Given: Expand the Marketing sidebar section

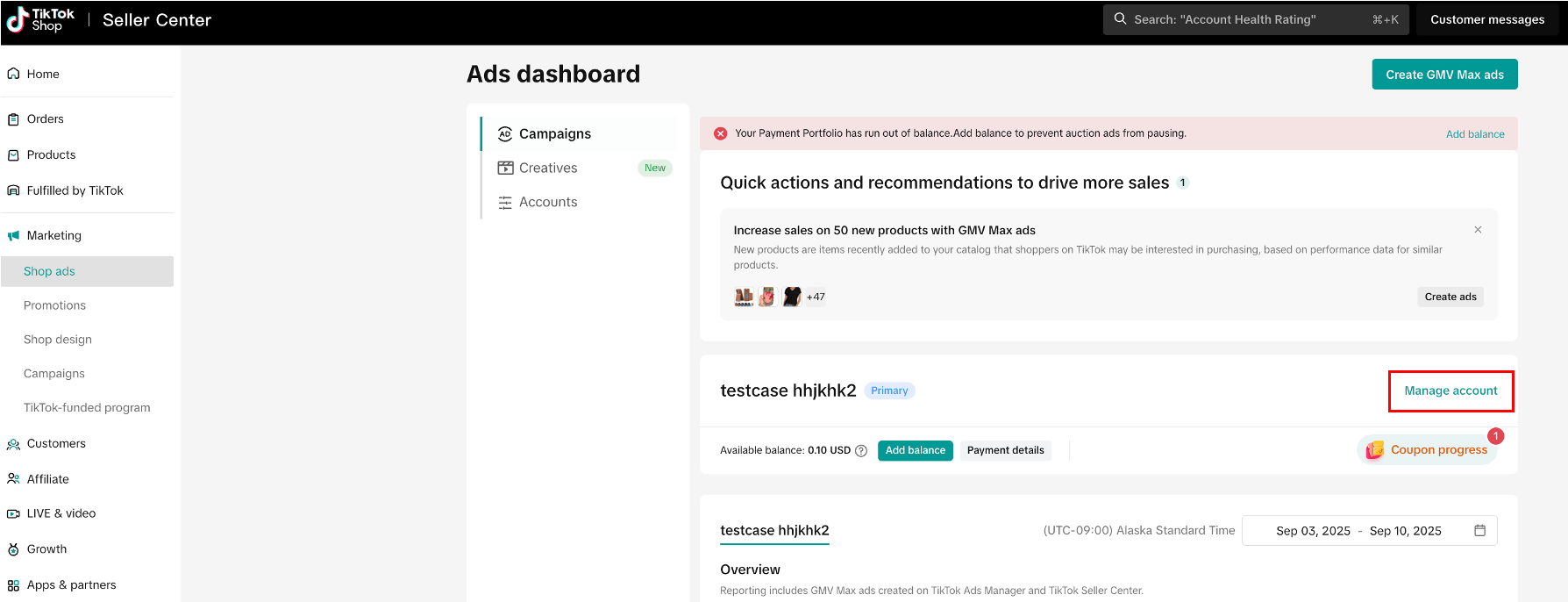Looking at the screenshot, I should [53, 235].
